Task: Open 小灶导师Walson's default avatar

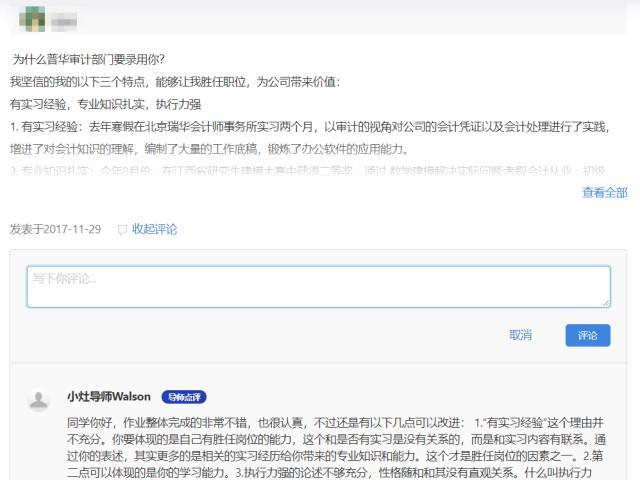Action: point(39,400)
